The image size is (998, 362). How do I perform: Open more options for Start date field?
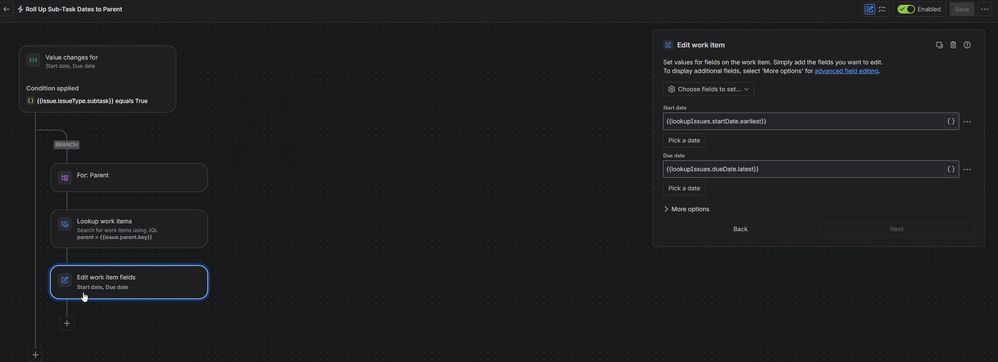tap(967, 121)
